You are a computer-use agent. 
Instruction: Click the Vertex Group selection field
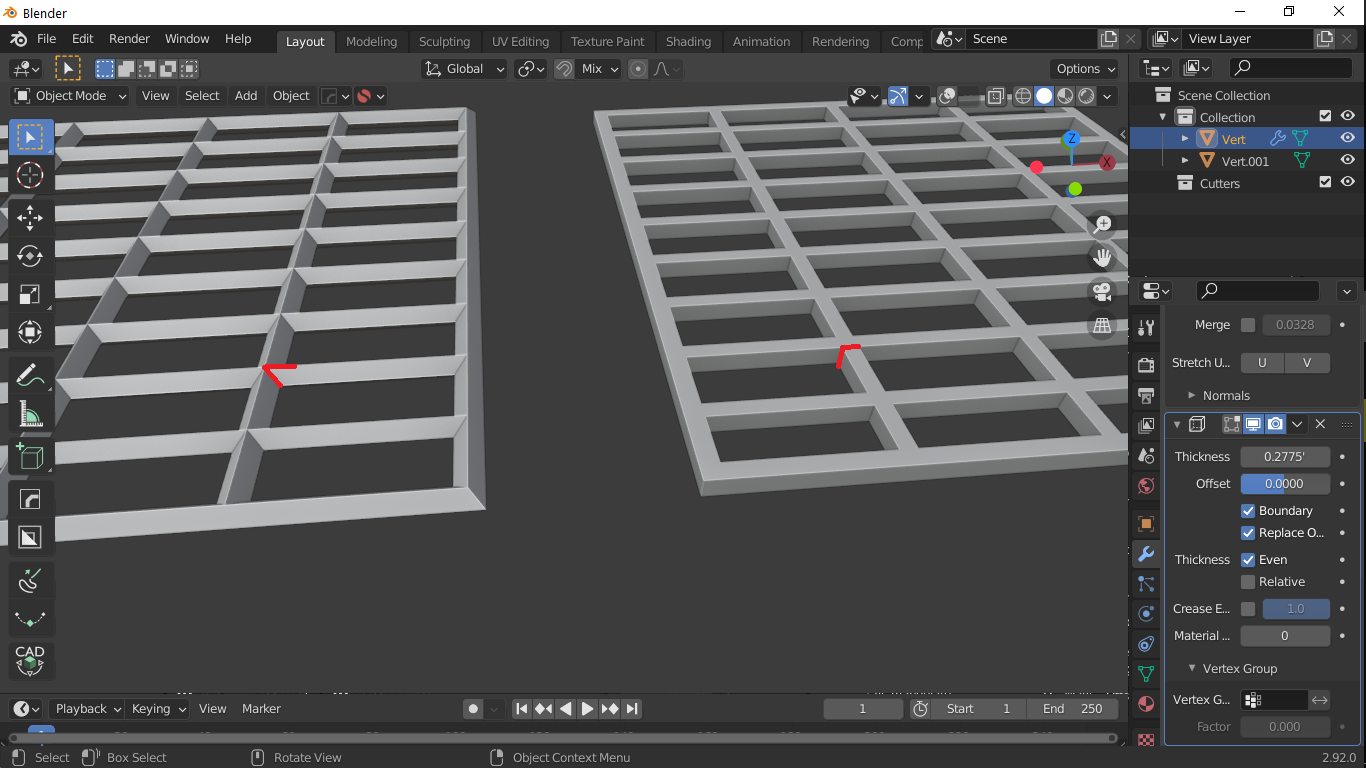(1274, 700)
